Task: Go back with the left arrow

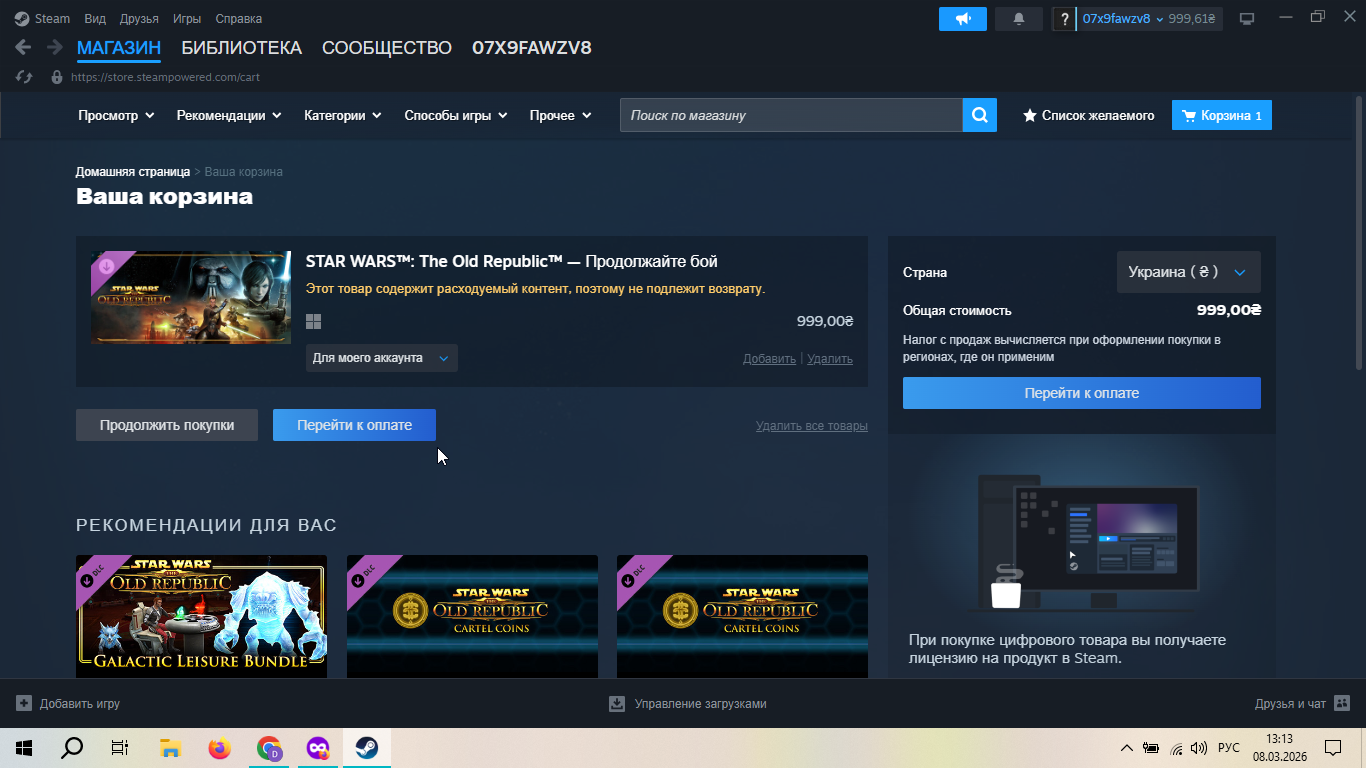Action: [23, 48]
